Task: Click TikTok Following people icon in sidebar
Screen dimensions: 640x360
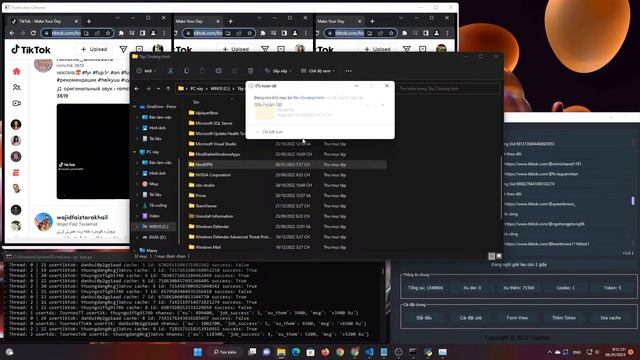Action: point(16,87)
